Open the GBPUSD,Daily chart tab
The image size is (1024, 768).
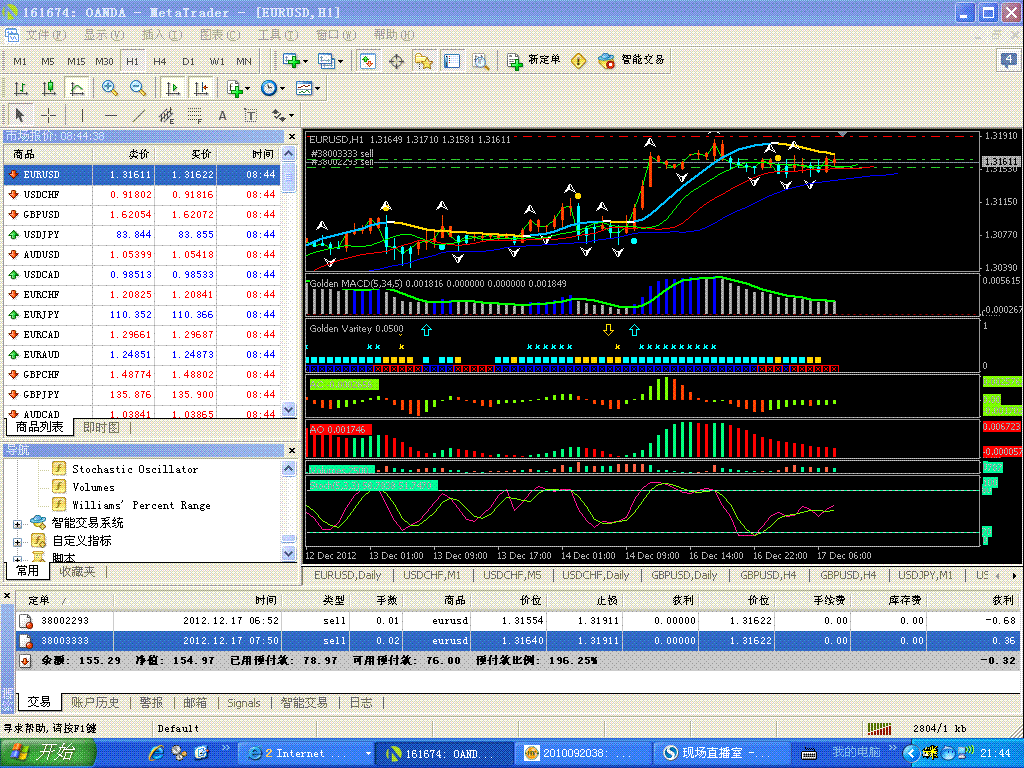tap(685, 575)
